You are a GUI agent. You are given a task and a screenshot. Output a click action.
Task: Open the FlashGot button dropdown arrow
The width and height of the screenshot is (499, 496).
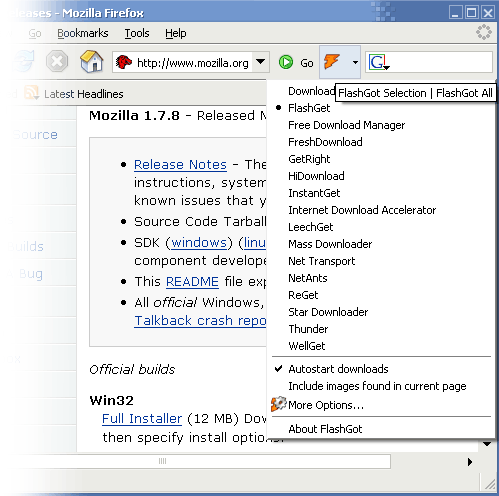coord(355,62)
